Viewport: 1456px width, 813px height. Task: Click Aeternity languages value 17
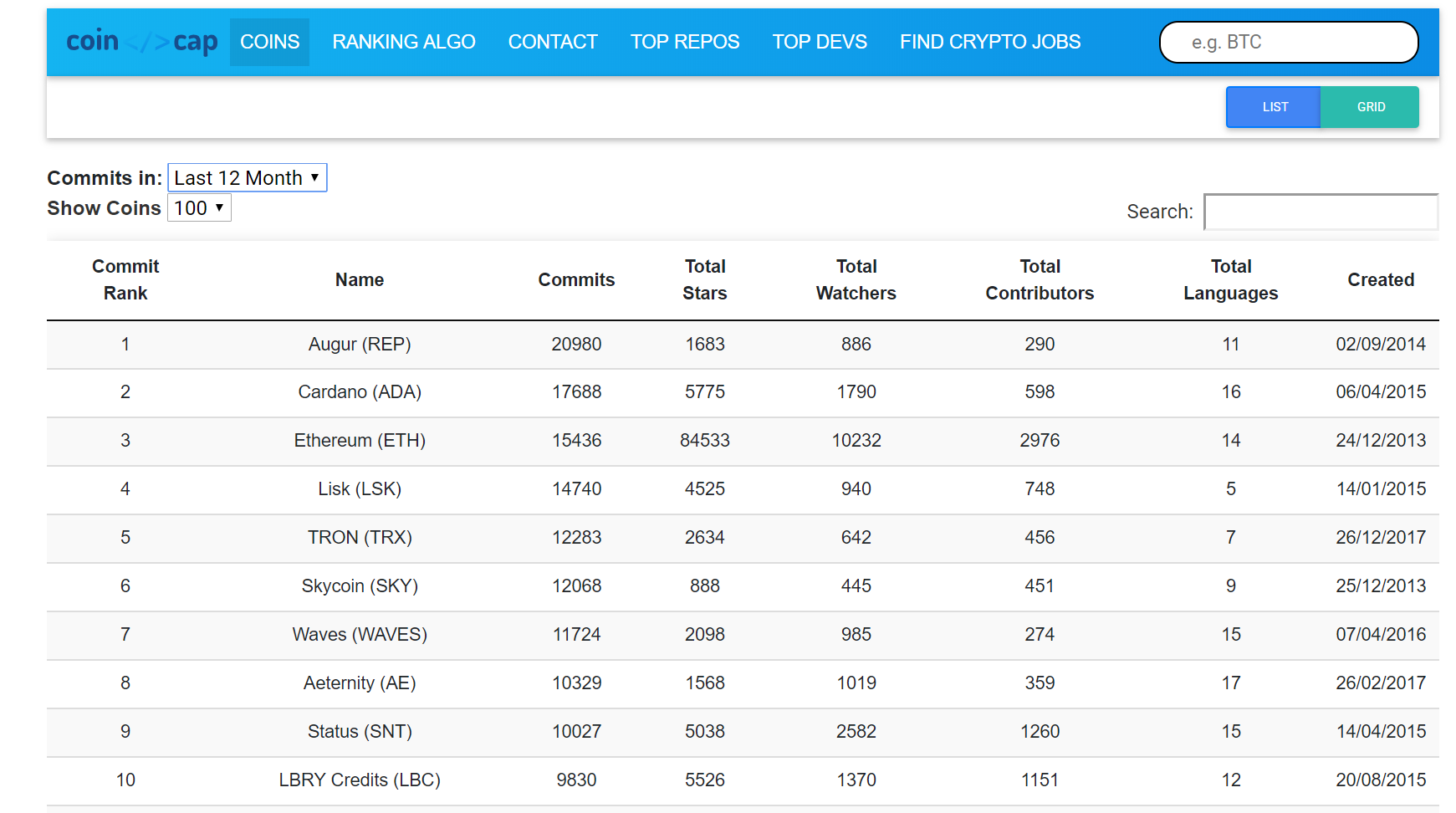[1231, 683]
